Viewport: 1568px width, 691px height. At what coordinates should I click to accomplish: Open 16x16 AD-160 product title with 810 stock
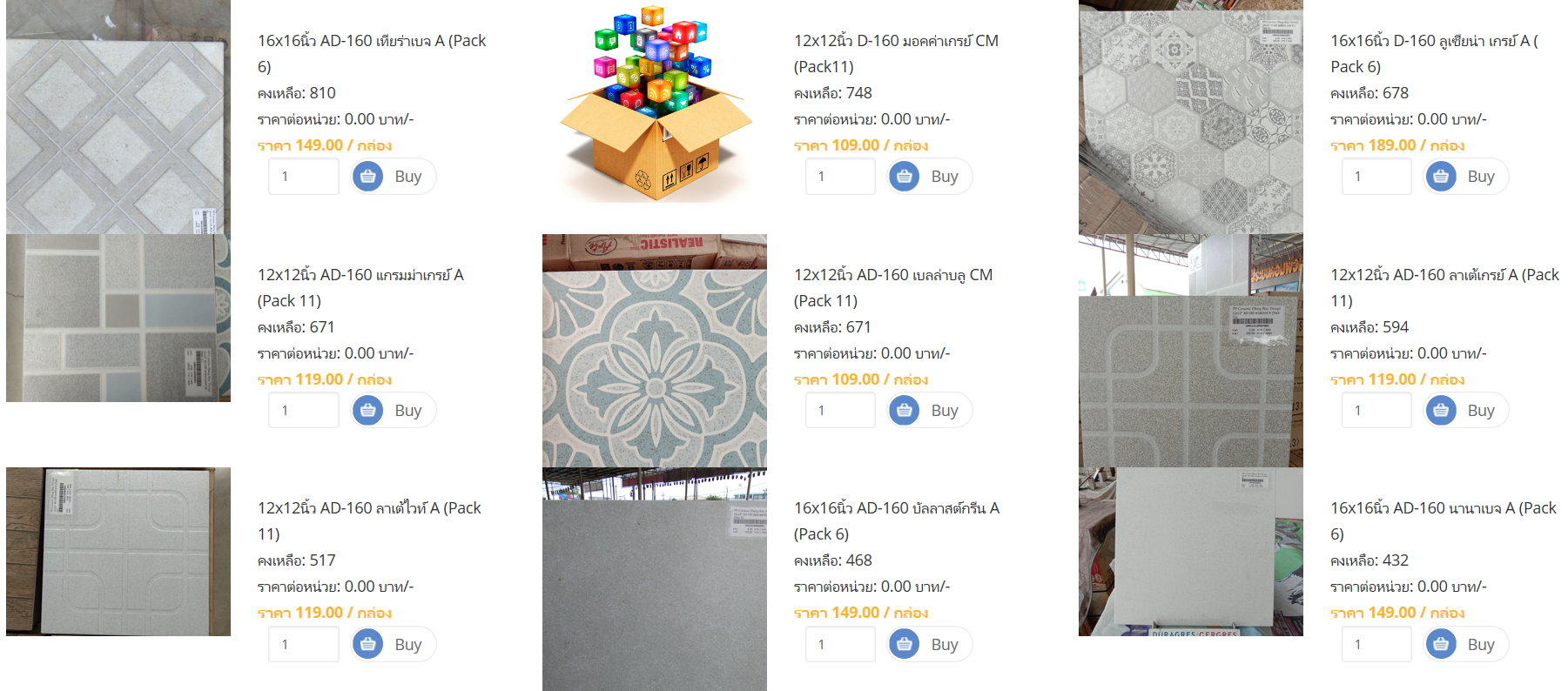click(x=372, y=53)
